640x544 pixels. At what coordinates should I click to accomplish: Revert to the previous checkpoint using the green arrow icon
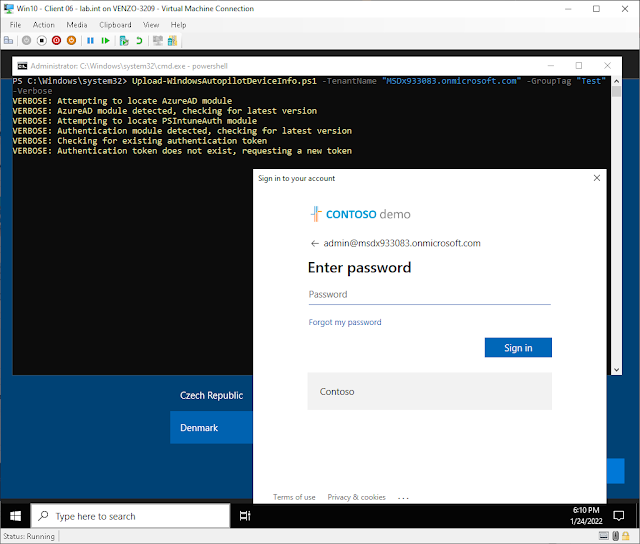[139, 40]
